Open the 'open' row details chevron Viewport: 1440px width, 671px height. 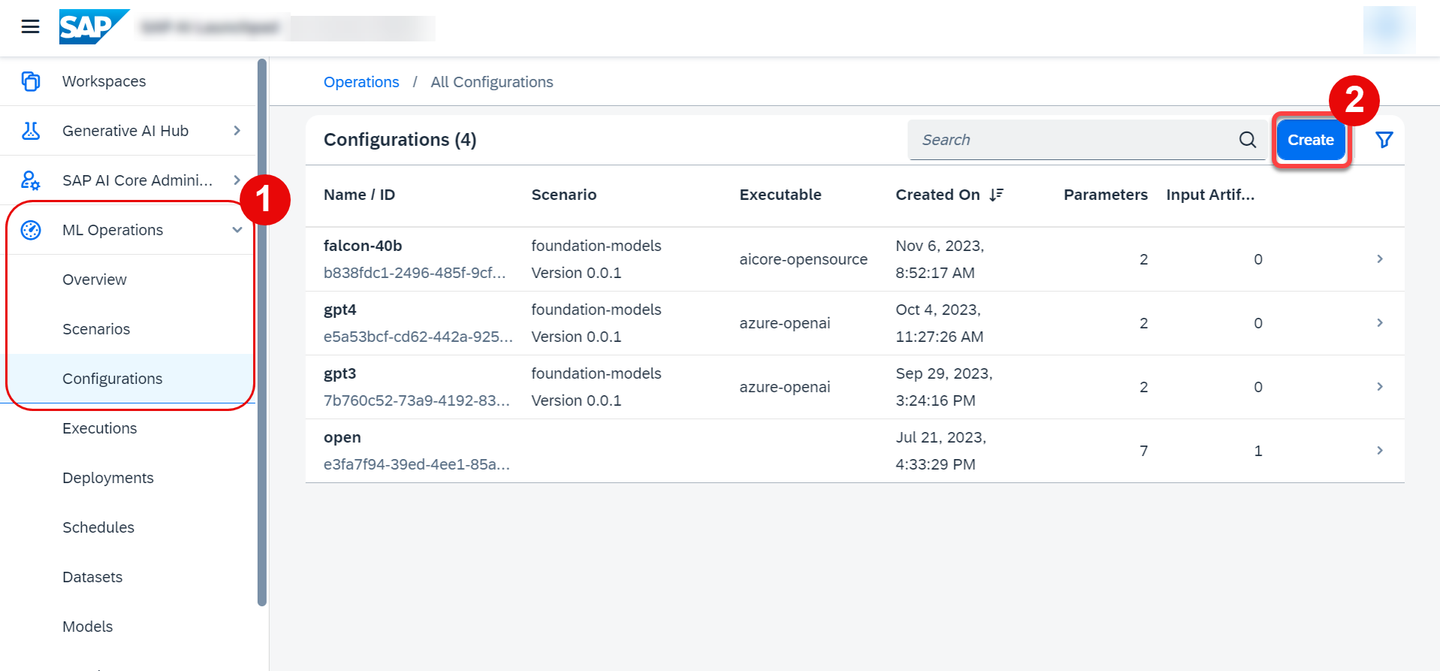pyautogui.click(x=1380, y=451)
